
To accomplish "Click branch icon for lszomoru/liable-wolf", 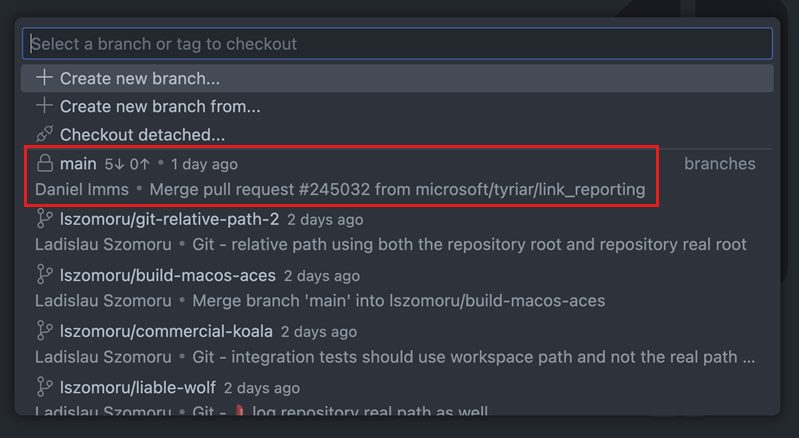I will [44, 387].
